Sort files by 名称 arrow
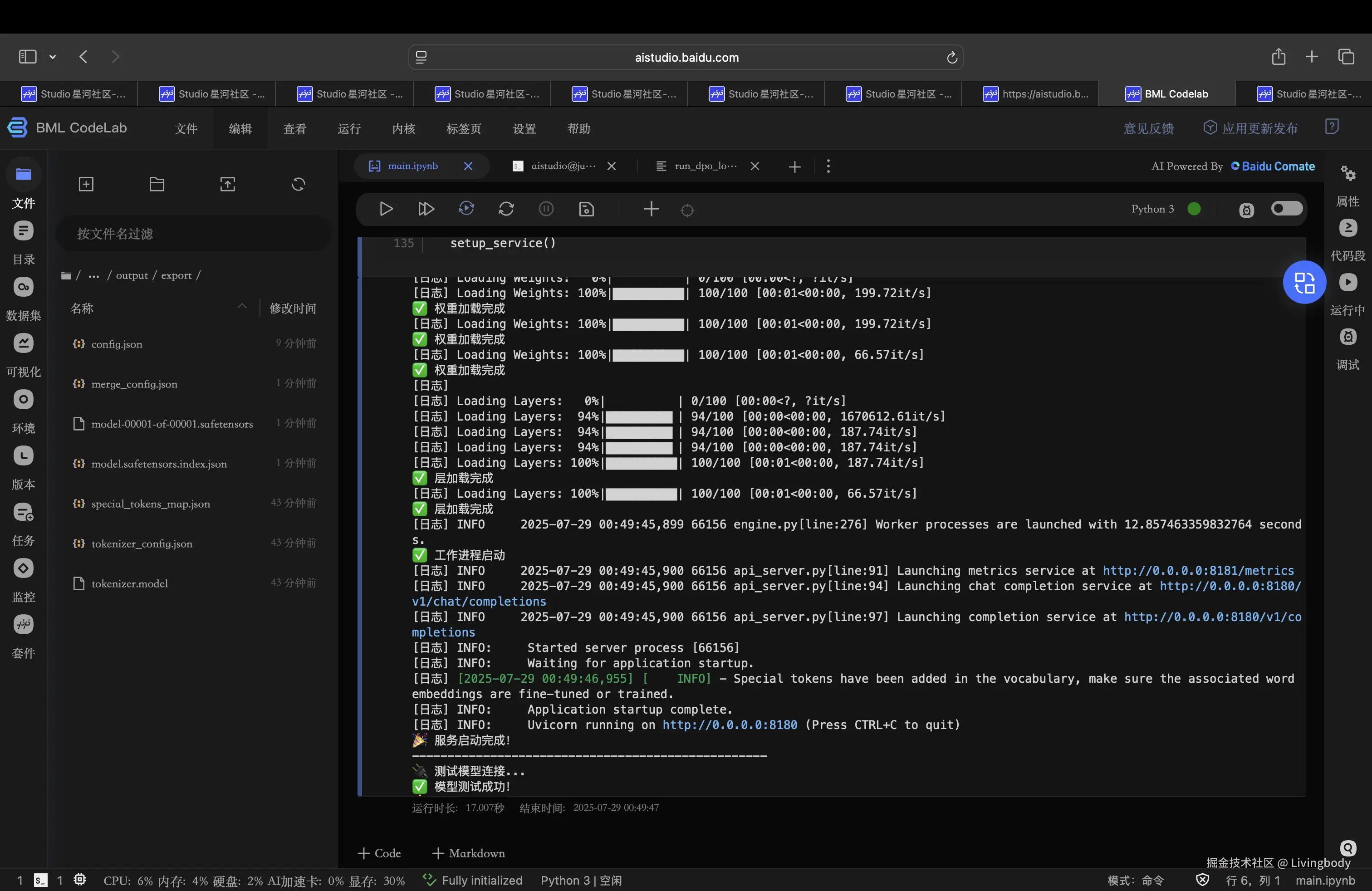The width and height of the screenshot is (1372, 891). (x=242, y=306)
